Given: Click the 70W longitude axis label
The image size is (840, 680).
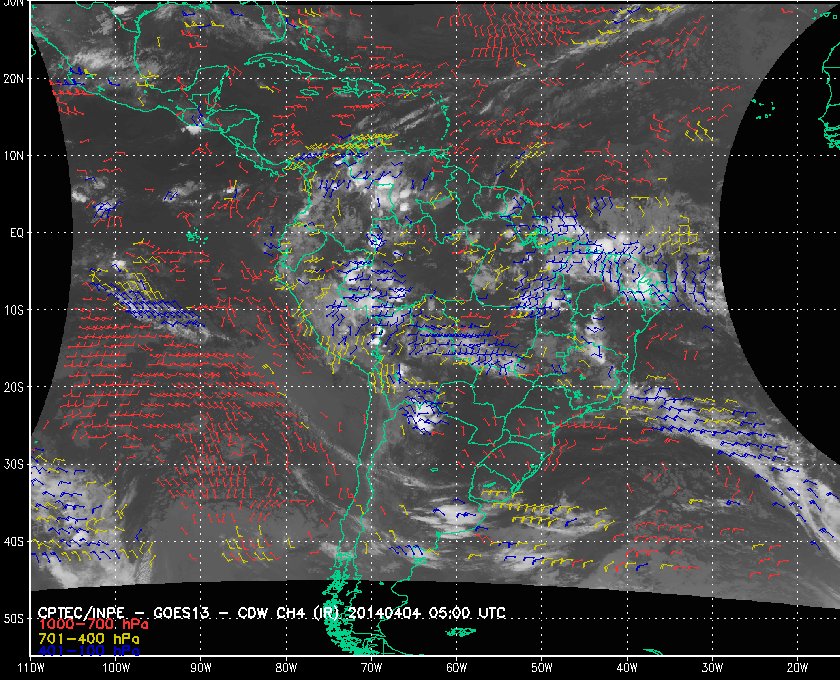Looking at the screenshot, I should (371, 668).
